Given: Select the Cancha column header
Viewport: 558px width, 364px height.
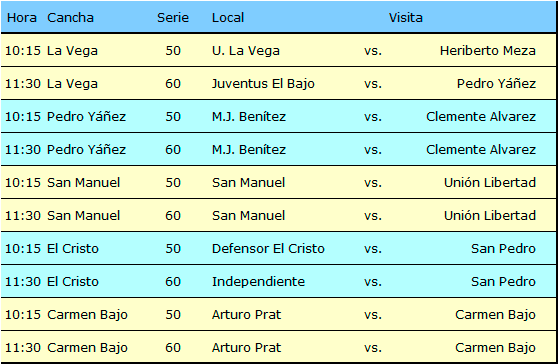Looking at the screenshot, I should 70,17.
